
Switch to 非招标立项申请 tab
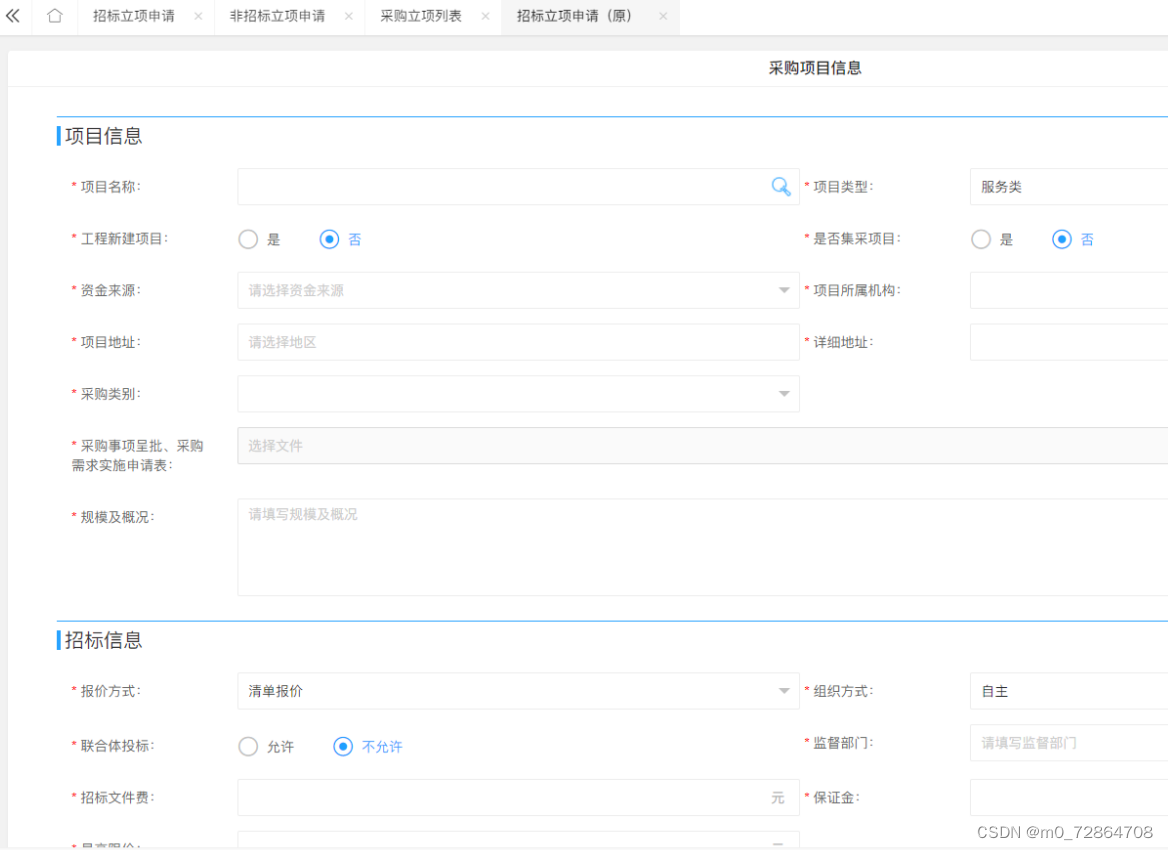(277, 16)
